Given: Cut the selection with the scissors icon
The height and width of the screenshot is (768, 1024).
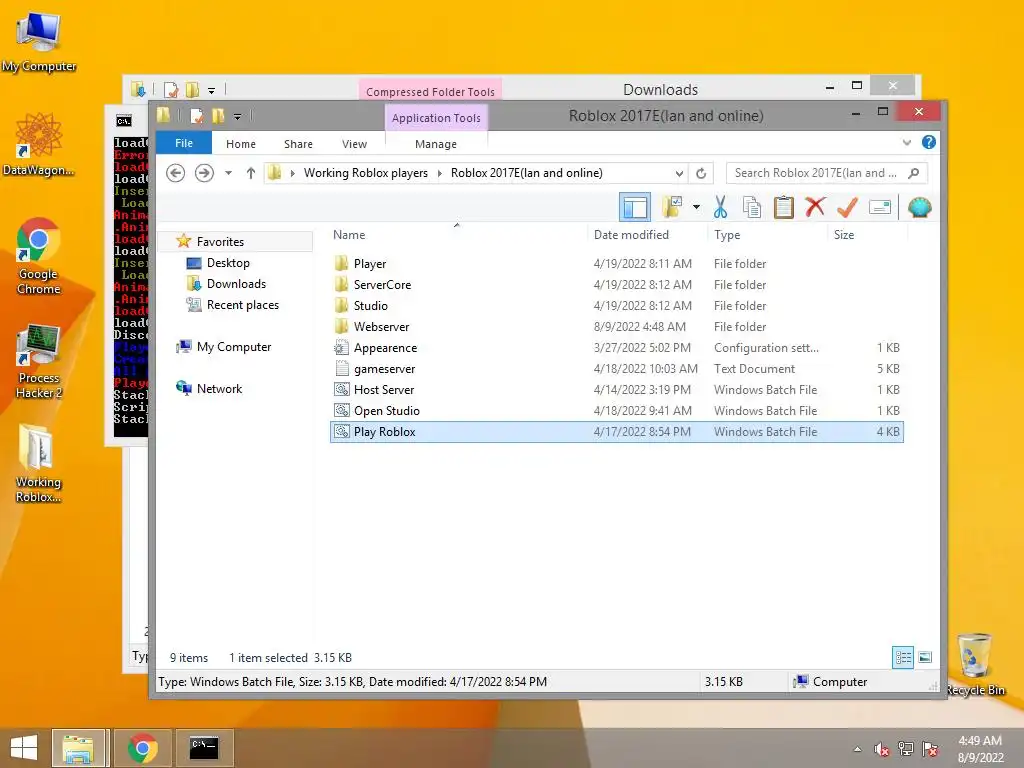Looking at the screenshot, I should coord(720,208).
